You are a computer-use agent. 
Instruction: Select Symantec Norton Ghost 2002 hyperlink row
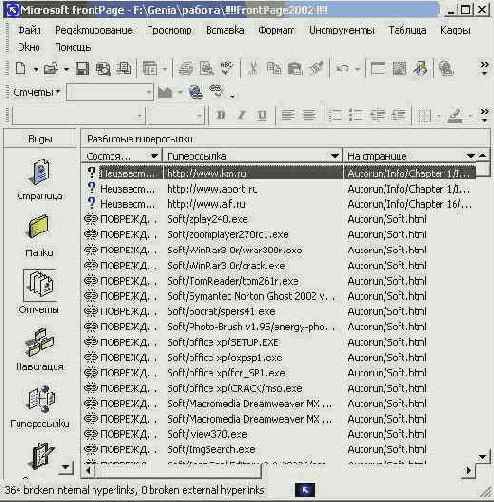click(279, 296)
